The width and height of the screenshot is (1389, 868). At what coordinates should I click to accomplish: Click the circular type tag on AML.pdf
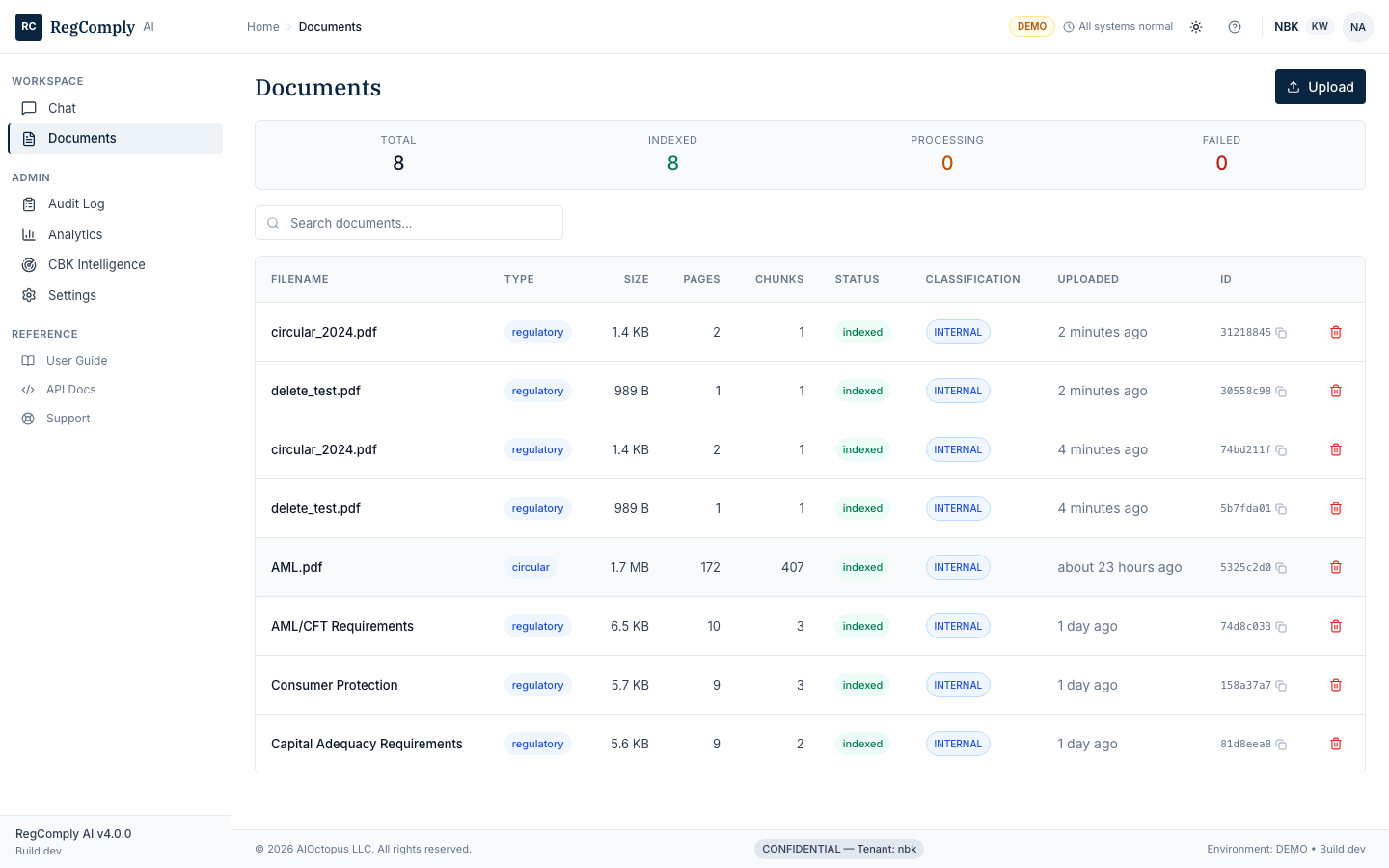coord(531,567)
